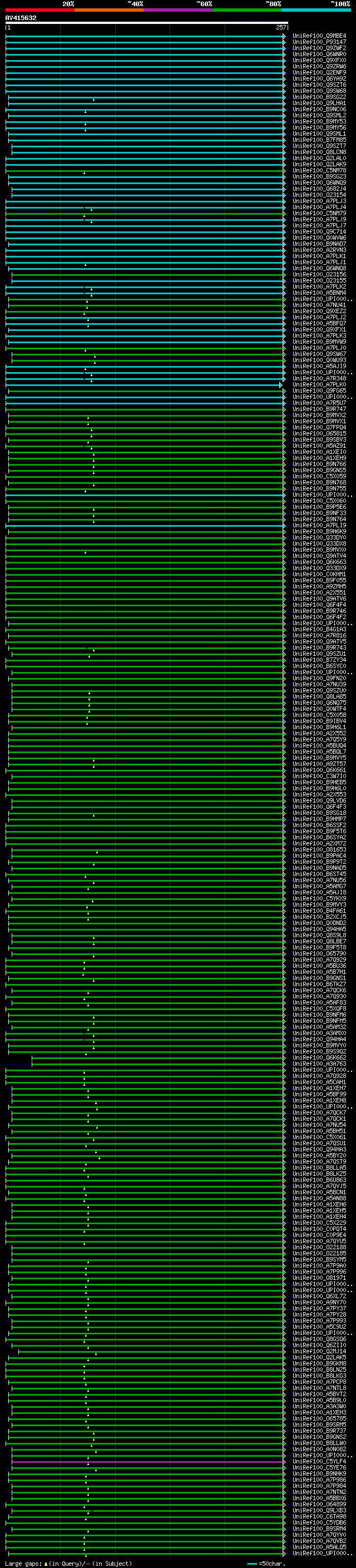Select label UniRef100_Q682J4
The height and width of the screenshot is (1568, 356).
coord(319,189)
